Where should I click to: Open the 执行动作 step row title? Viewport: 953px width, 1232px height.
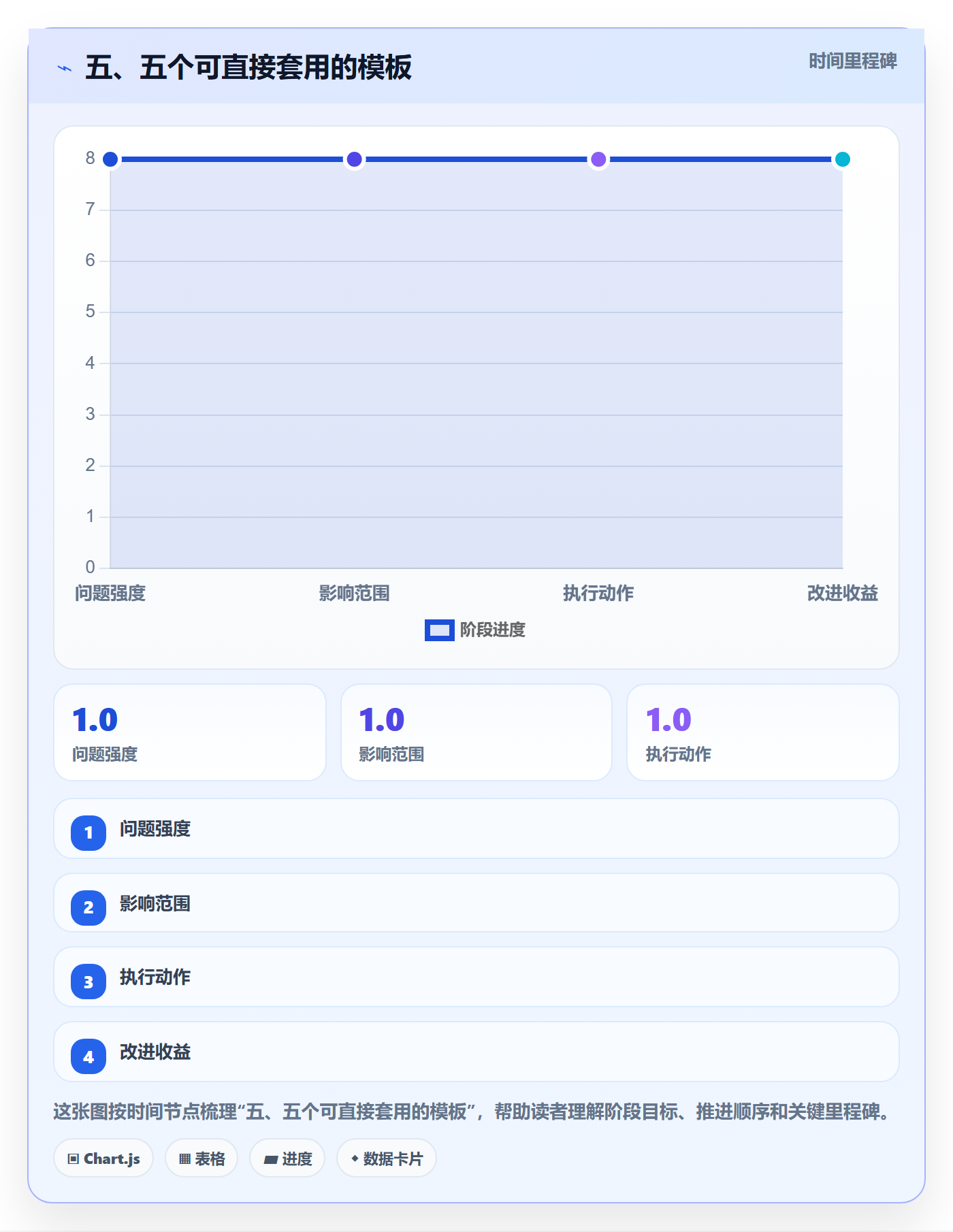tap(155, 977)
